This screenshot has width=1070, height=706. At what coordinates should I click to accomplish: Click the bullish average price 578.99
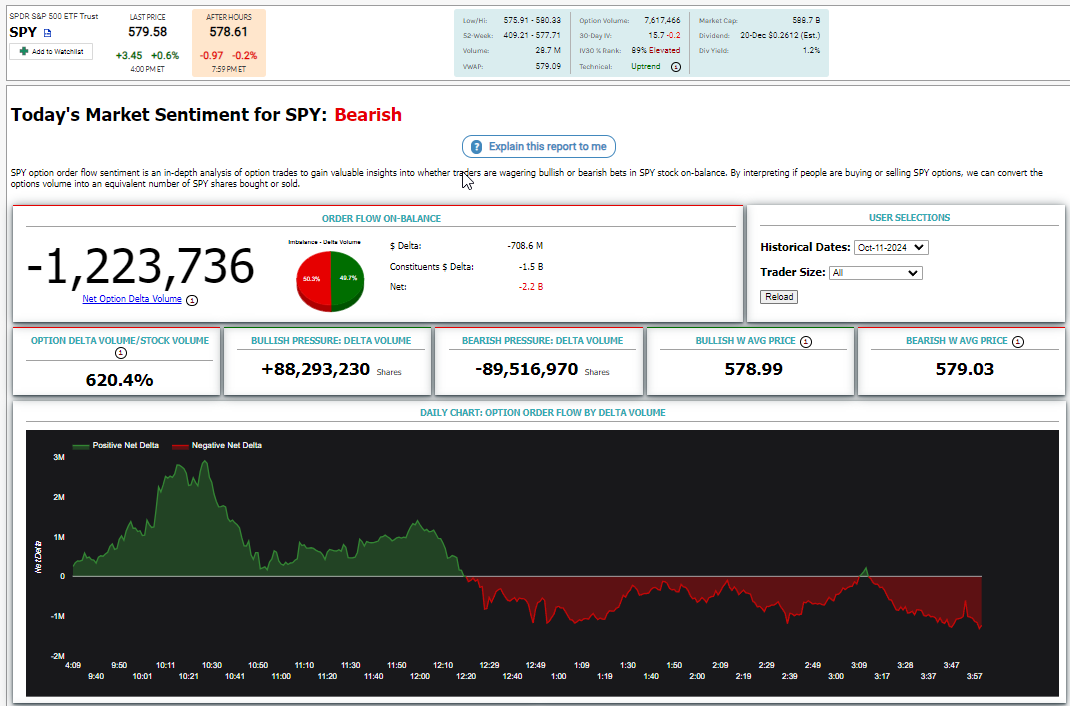pyautogui.click(x=753, y=370)
